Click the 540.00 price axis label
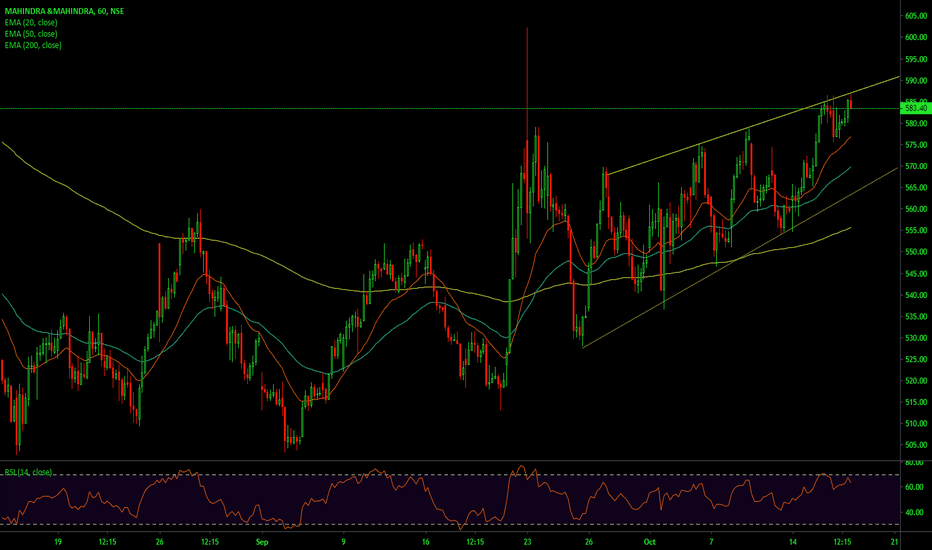Viewport: 932px width, 550px height. click(916, 296)
